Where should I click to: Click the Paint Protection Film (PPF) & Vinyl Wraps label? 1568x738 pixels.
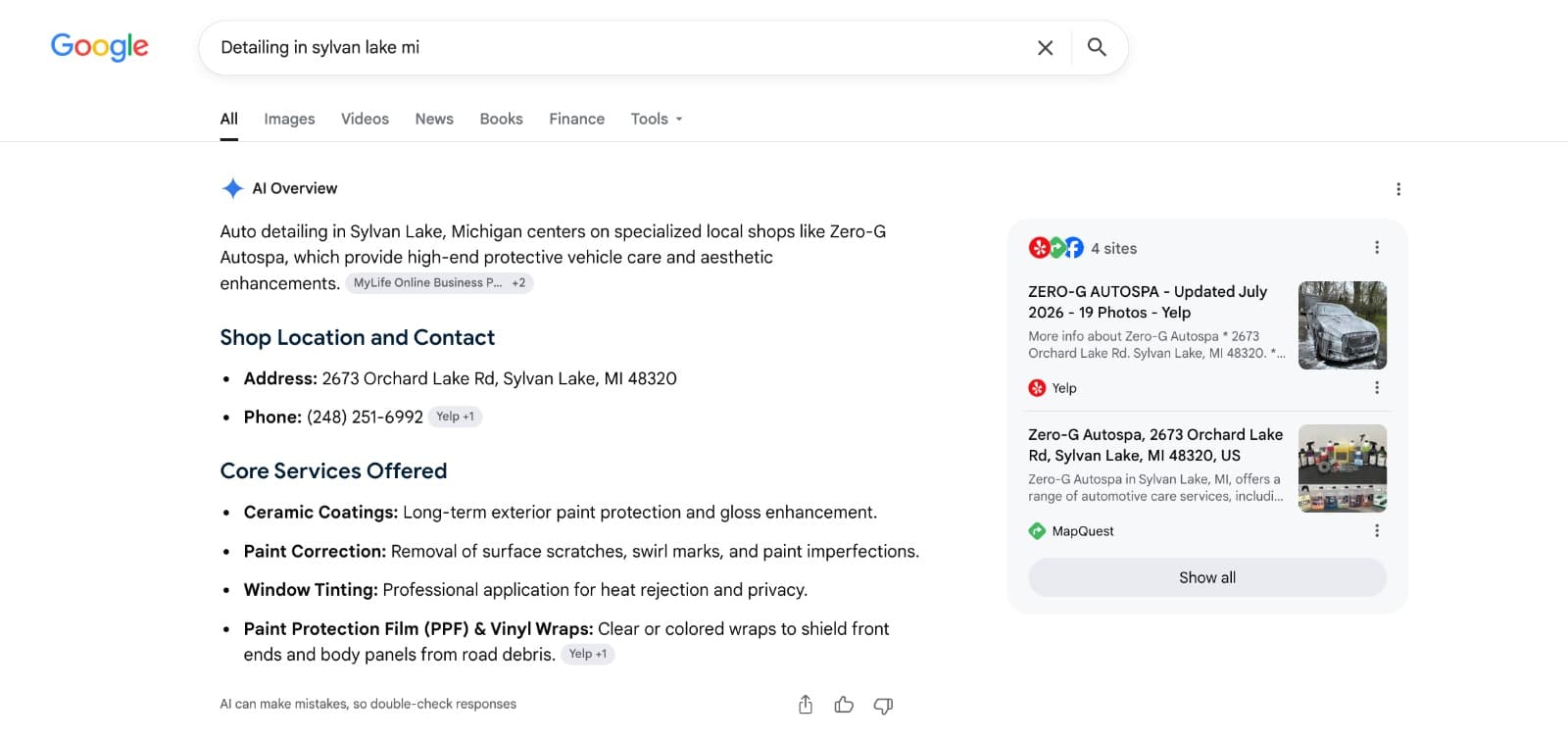coord(418,628)
